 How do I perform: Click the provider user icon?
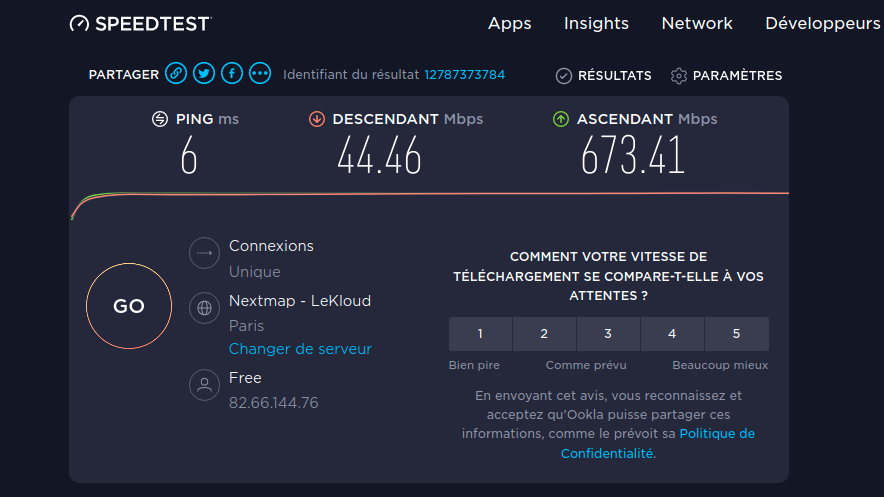click(x=204, y=385)
